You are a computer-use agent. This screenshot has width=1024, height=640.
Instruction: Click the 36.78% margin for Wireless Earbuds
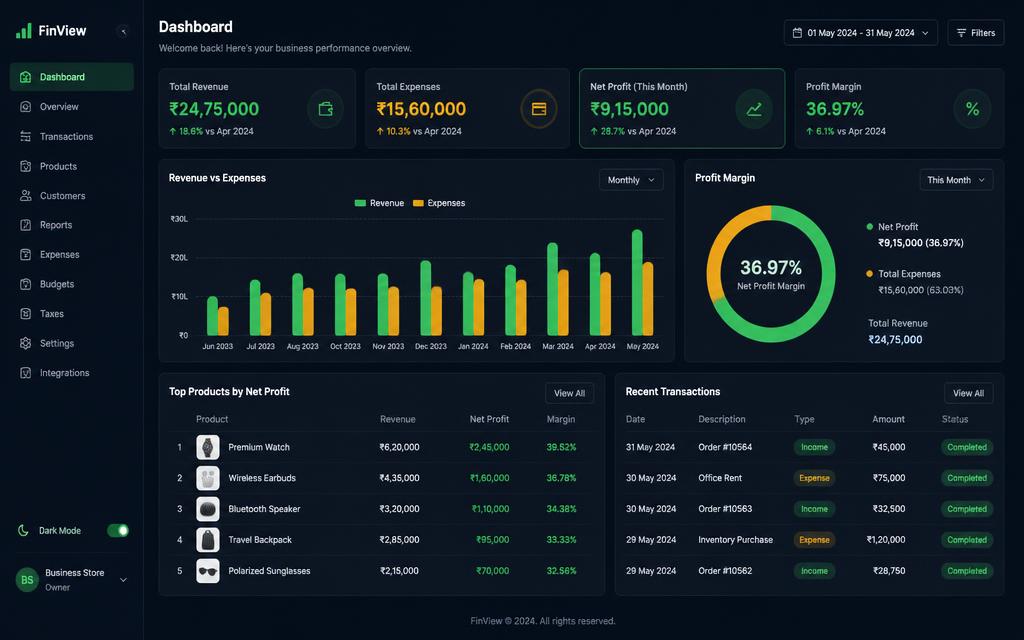pos(561,478)
